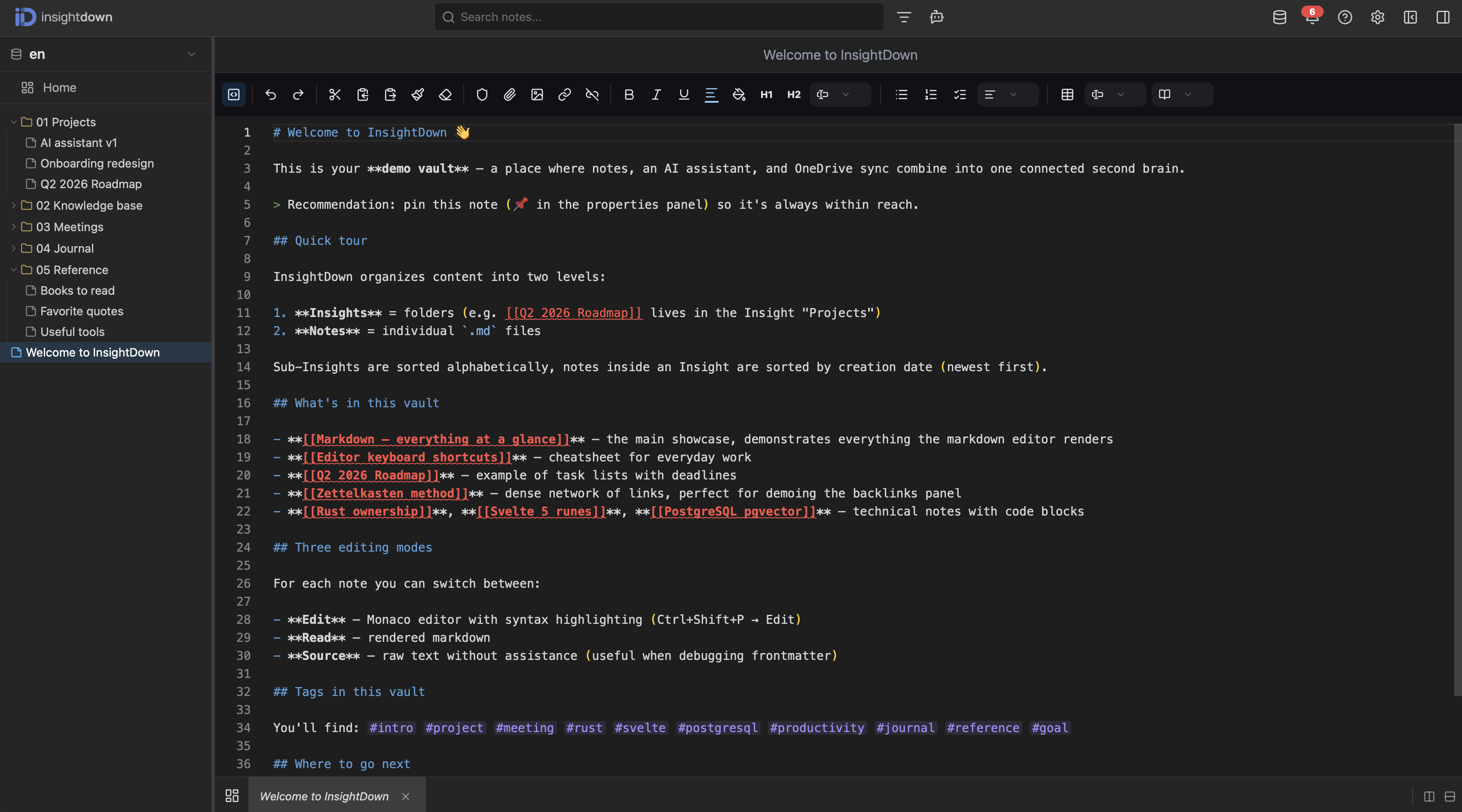Click the grid icon left of tabs
Image resolution: width=1462 pixels, height=812 pixels.
[x=232, y=796]
